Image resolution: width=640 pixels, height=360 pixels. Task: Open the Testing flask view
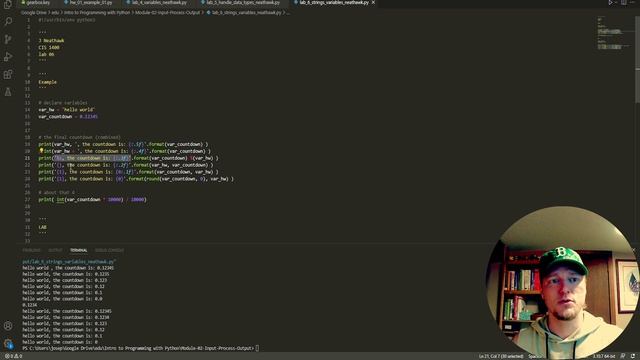click(x=8, y=92)
